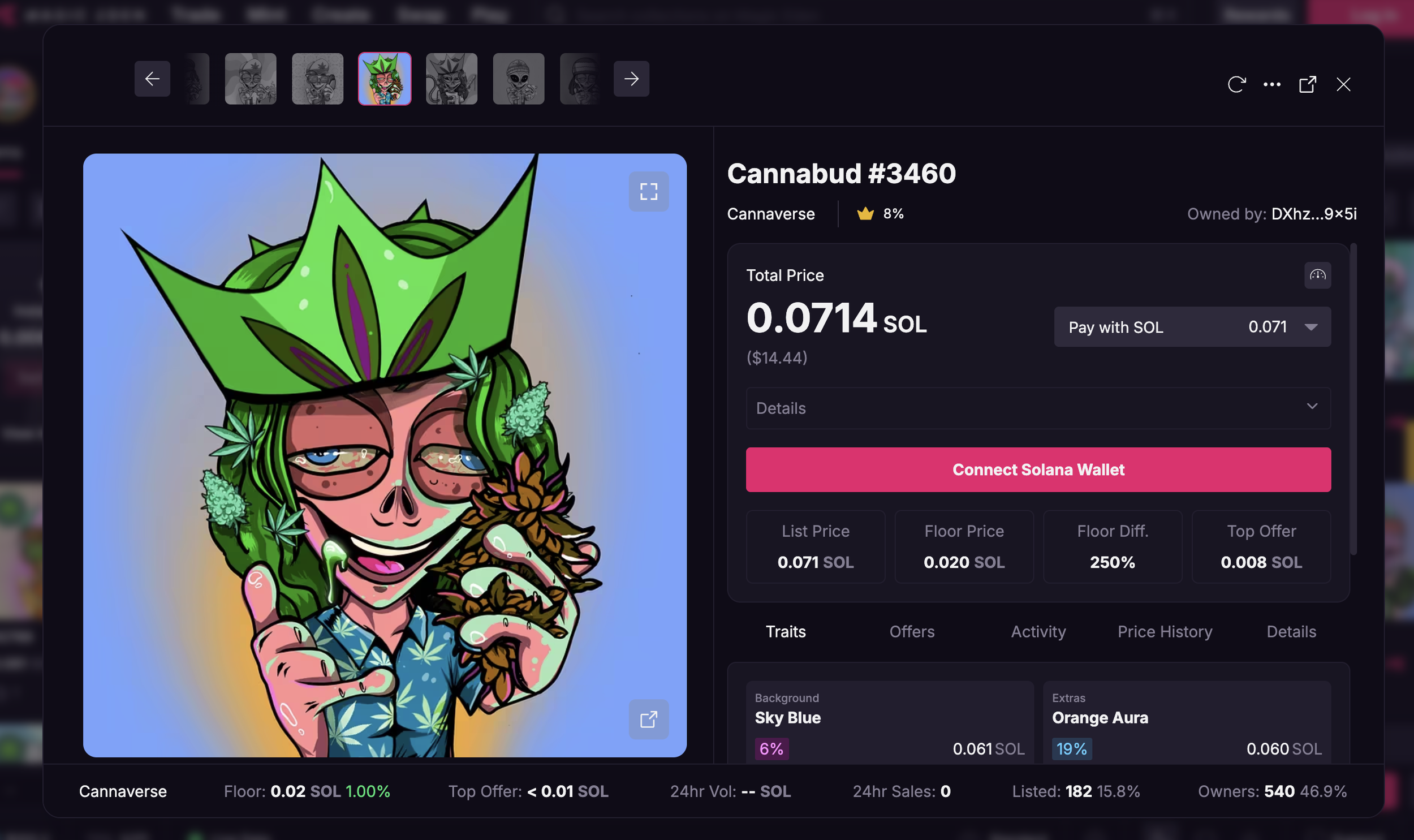The image size is (1414, 840).
Task: Expand artwork to fullscreen view
Action: tap(648, 191)
